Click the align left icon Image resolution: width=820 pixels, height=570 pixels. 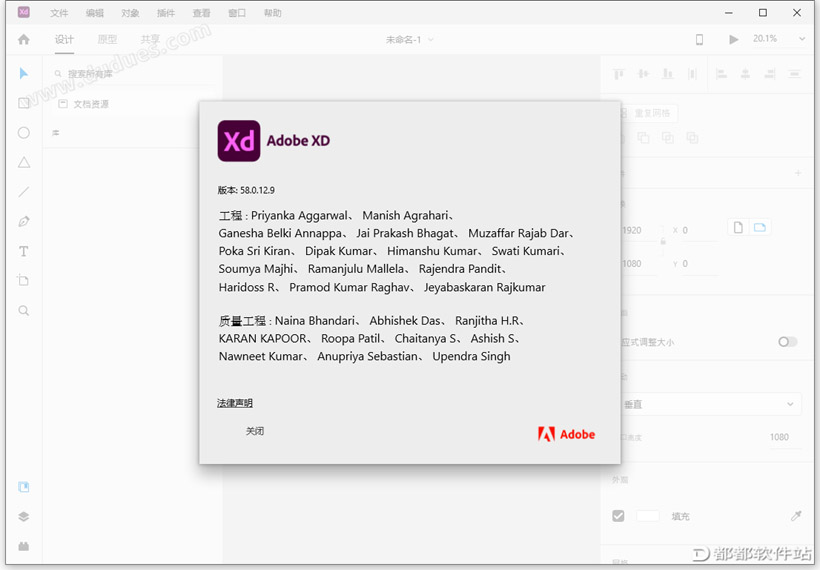pos(721,74)
